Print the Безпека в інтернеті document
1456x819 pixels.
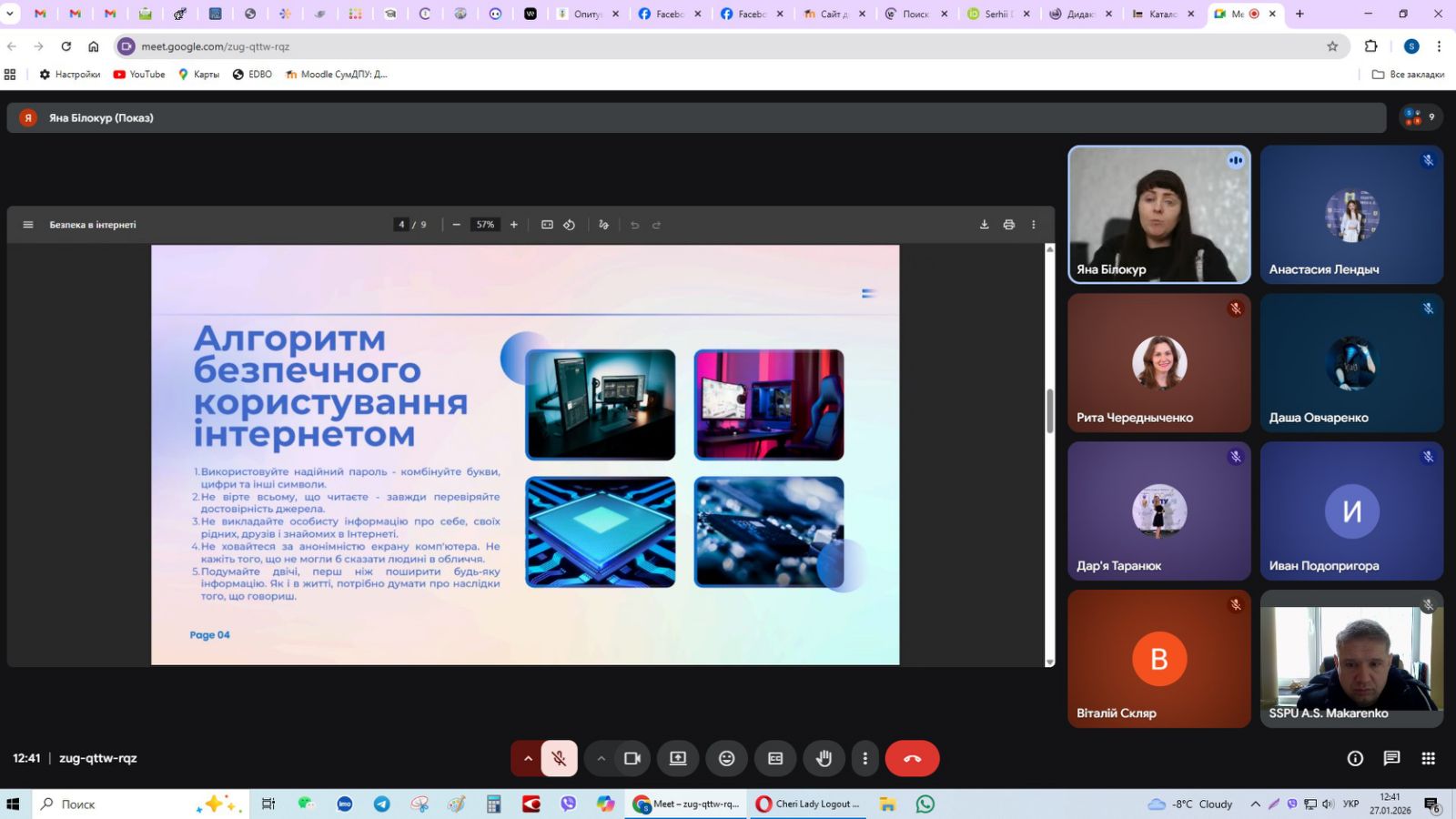click(1008, 225)
